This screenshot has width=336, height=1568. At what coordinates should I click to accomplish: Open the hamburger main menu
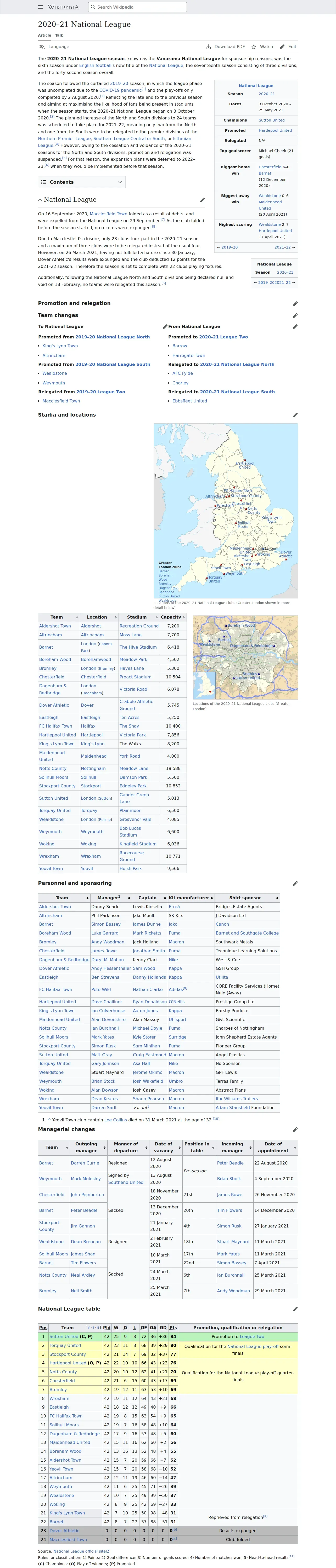41,7
